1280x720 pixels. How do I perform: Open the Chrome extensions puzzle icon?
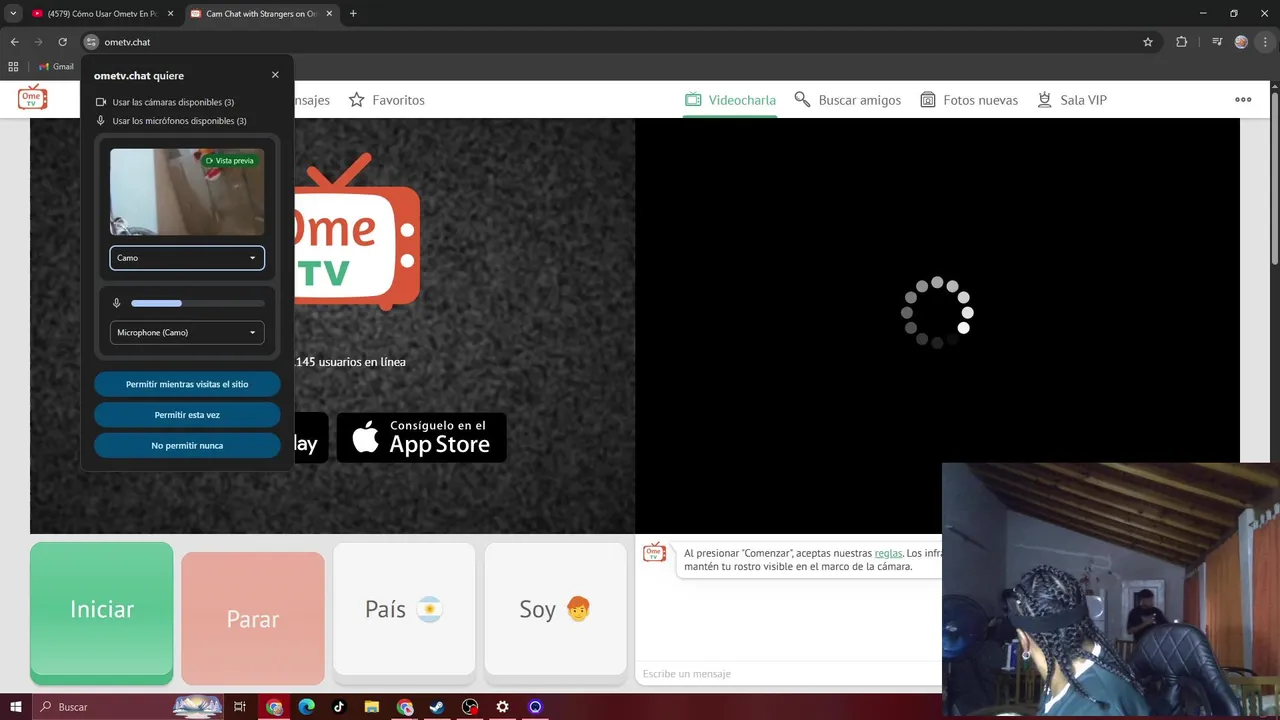[1181, 42]
